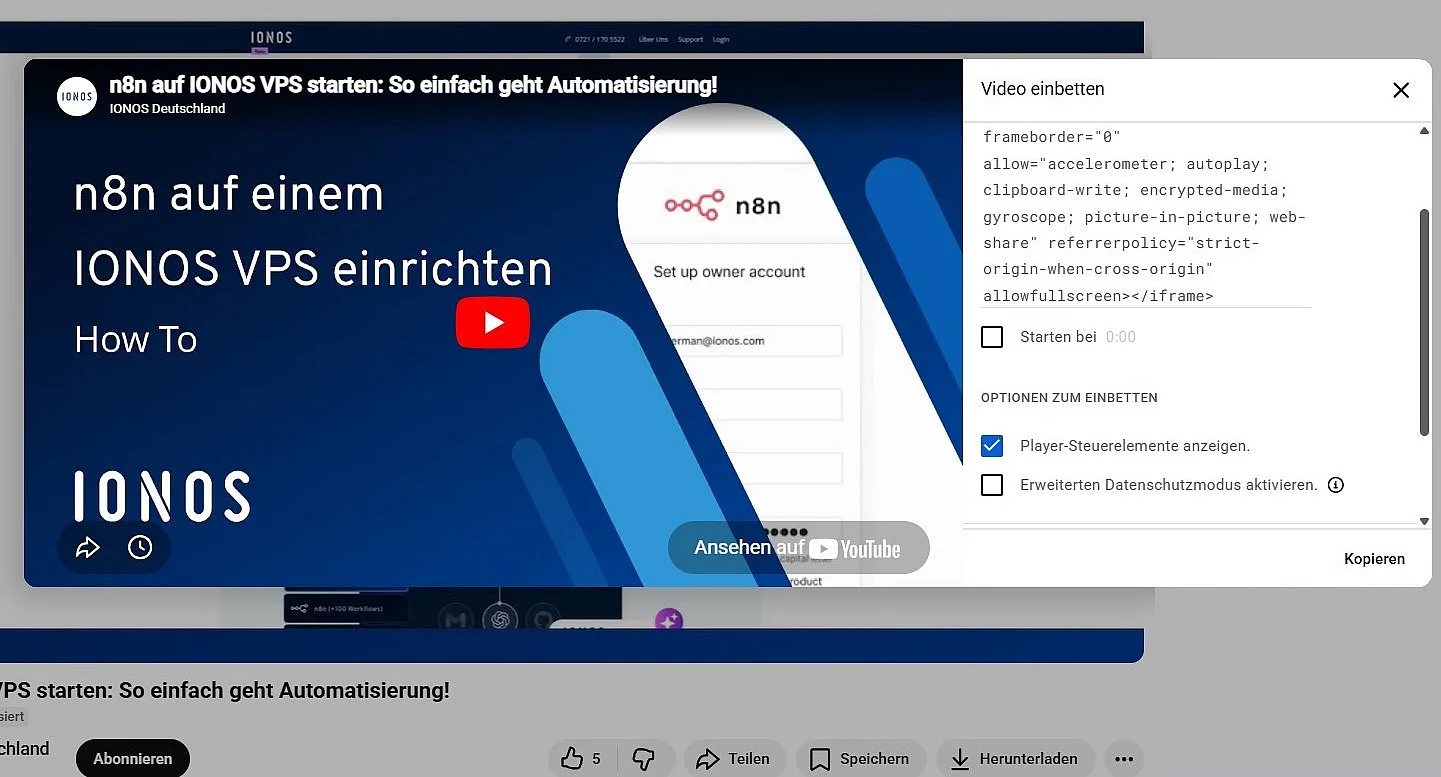
Task: Click the 0:00 start time field
Action: pyautogui.click(x=1121, y=337)
